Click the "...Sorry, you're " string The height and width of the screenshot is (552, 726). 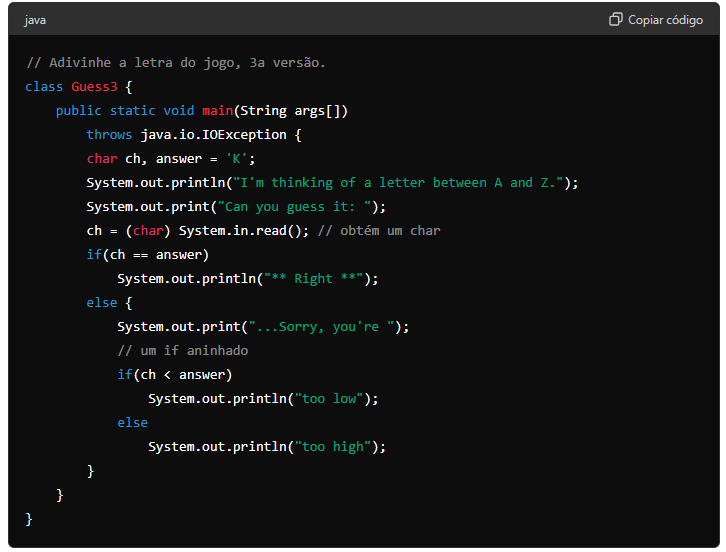324,327
